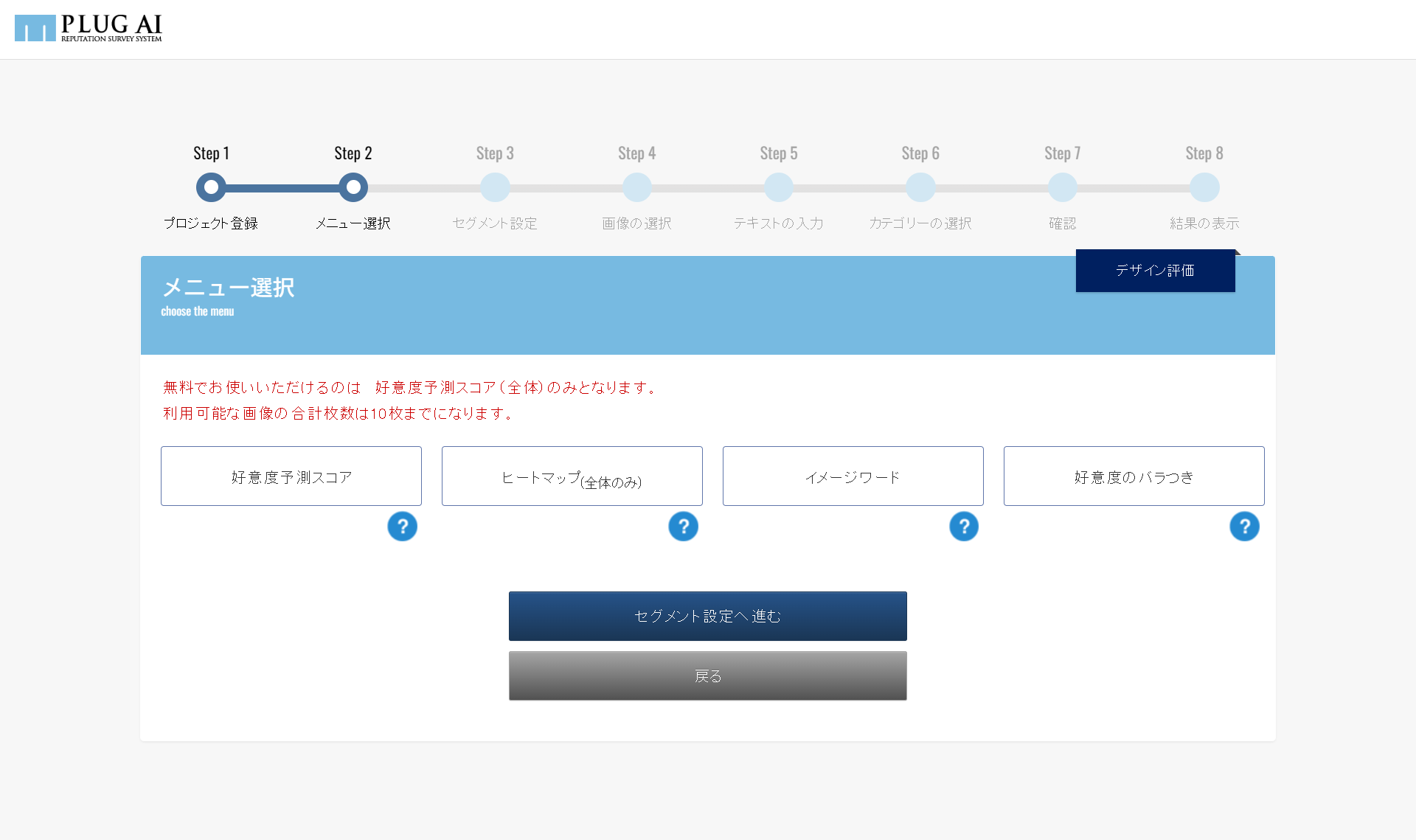Screen dimensions: 1416x840
Task: Toggle the 好意度のバラつき menu option
Action: pos(1134,476)
